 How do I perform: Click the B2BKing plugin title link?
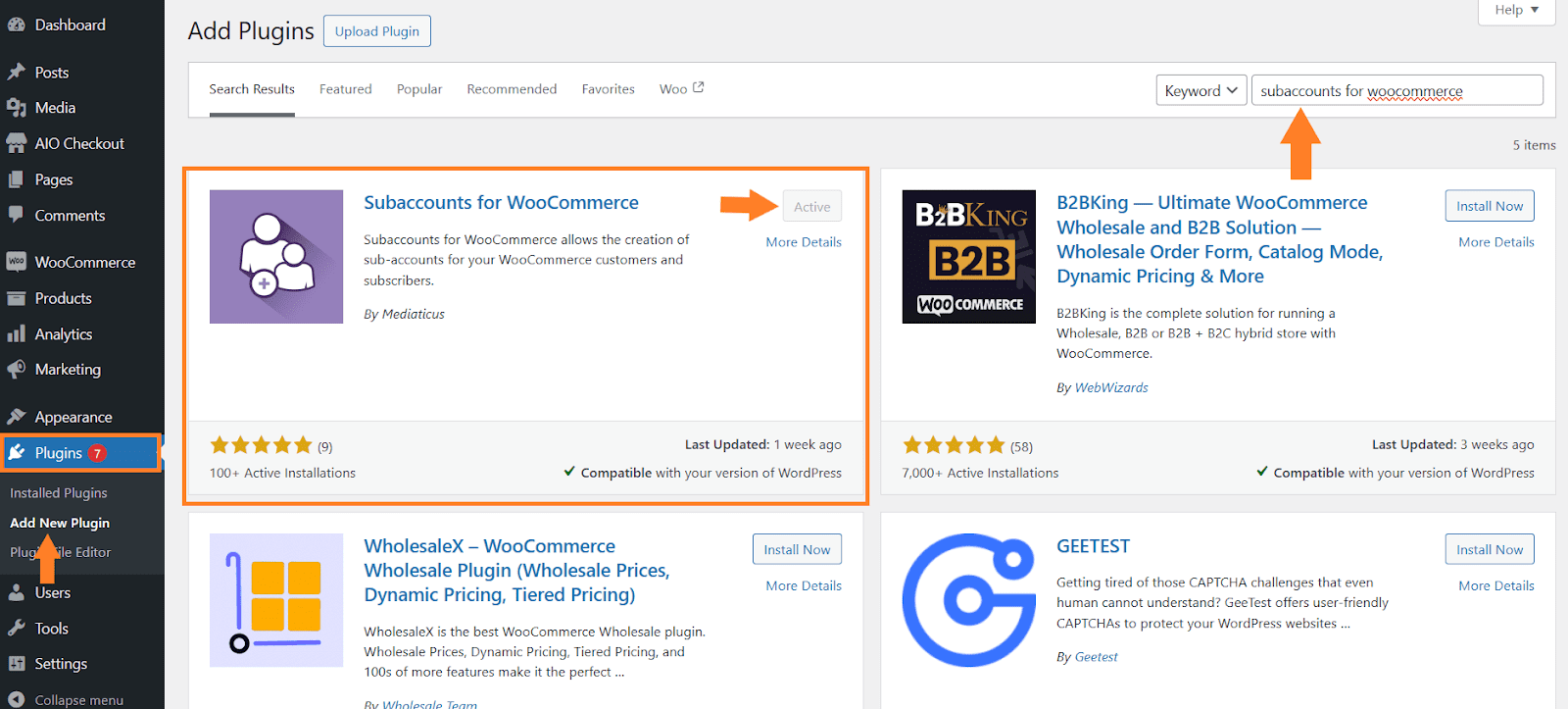pyautogui.click(x=1220, y=239)
